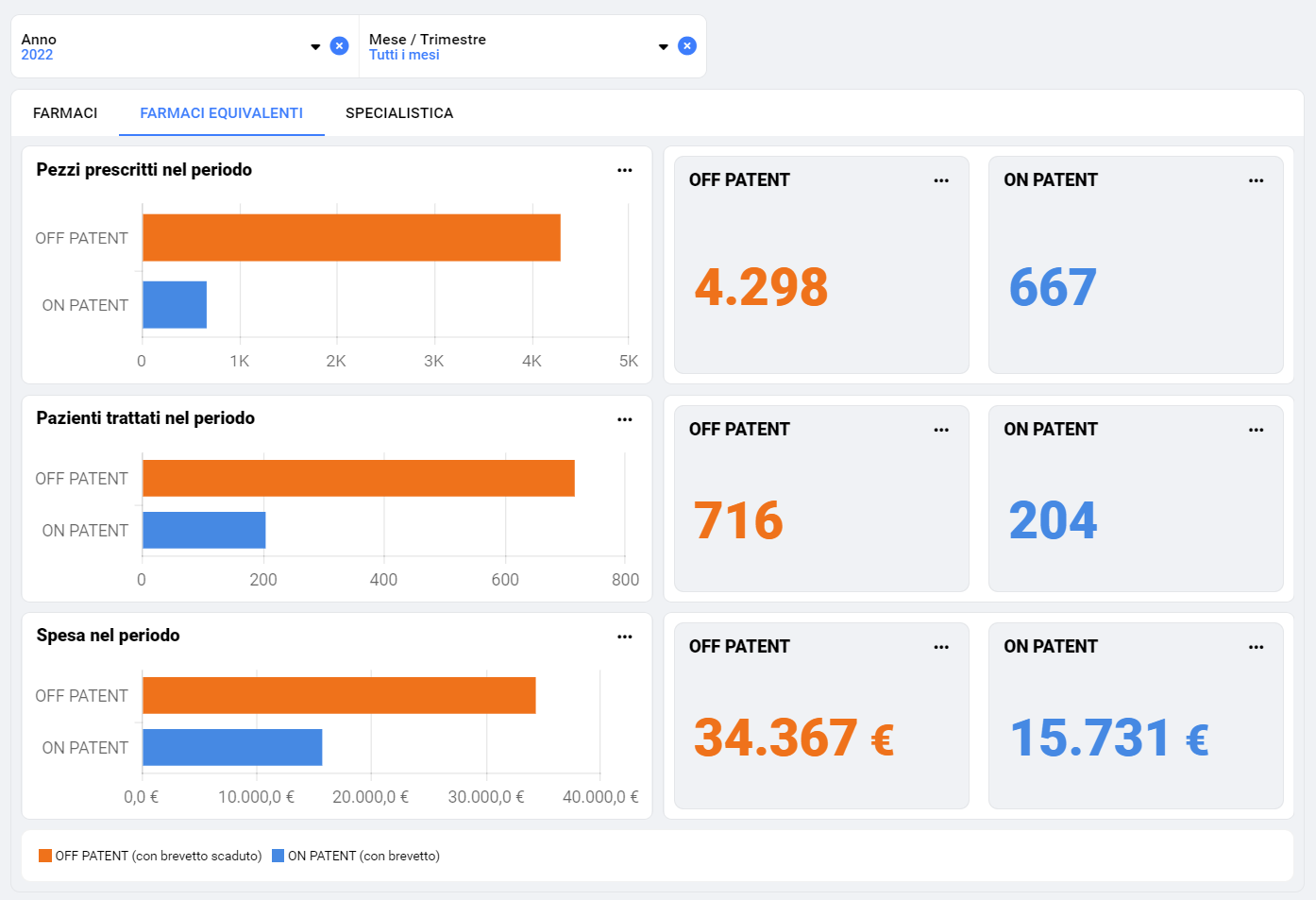Expand the Anno dropdown arrow
The image size is (1316, 900).
315,47
